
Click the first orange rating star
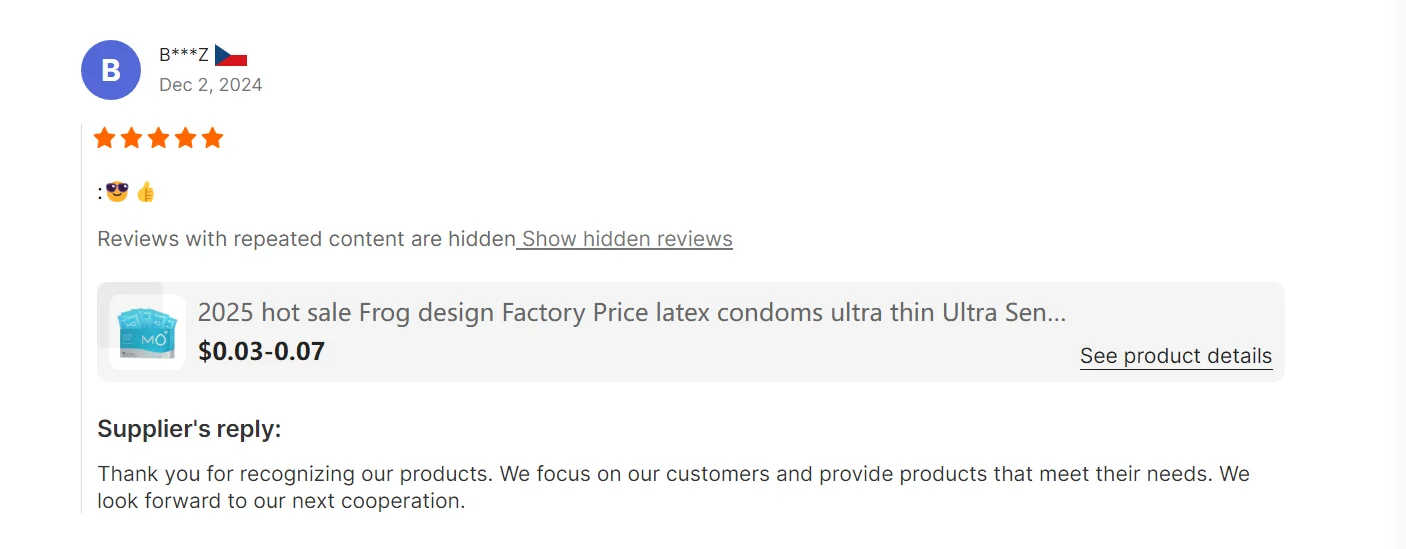pos(105,138)
